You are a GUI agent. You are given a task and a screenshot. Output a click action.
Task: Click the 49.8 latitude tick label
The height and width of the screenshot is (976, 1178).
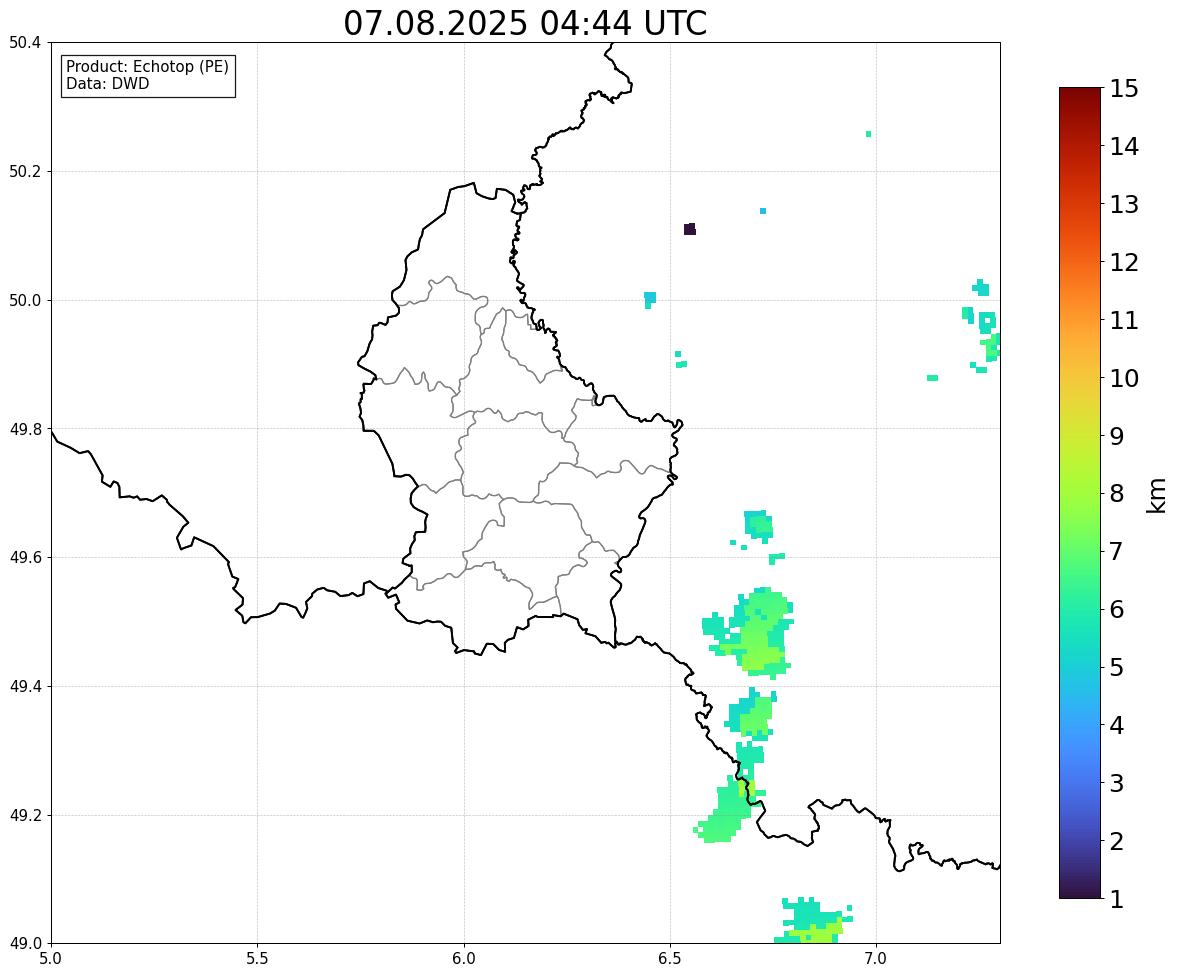tap(25, 429)
